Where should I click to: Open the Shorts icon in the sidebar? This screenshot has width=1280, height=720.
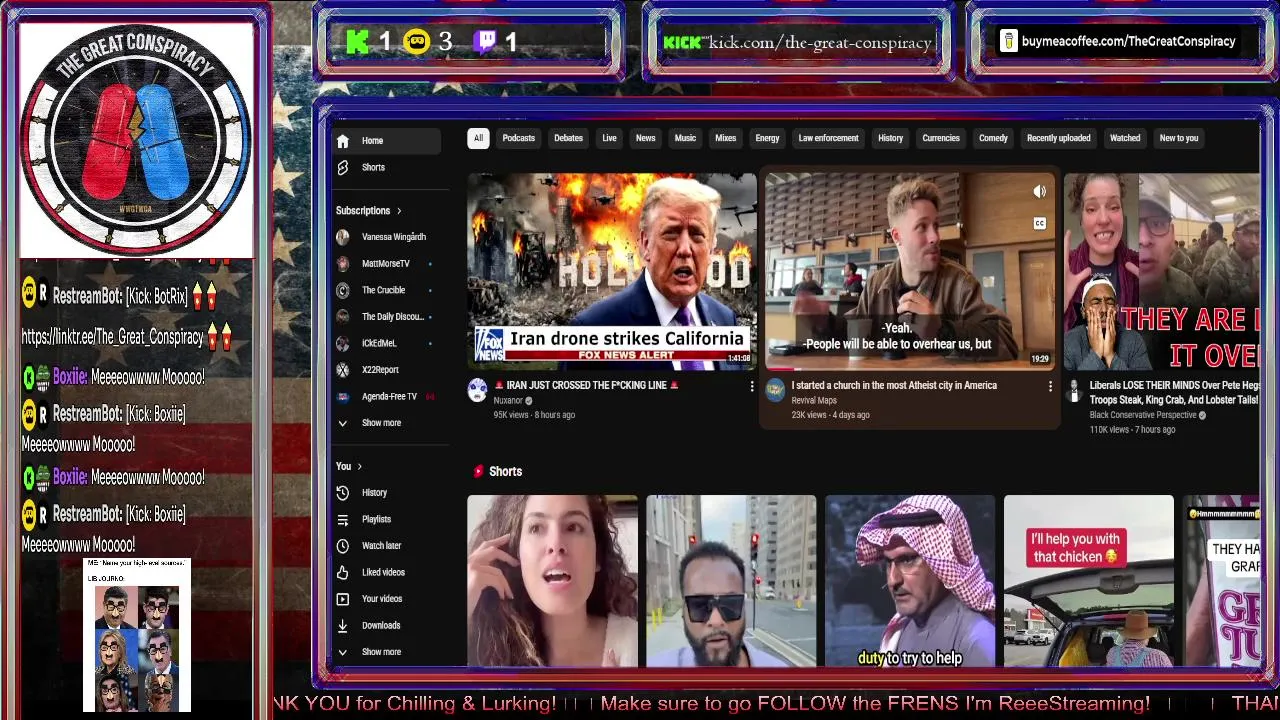click(343, 167)
